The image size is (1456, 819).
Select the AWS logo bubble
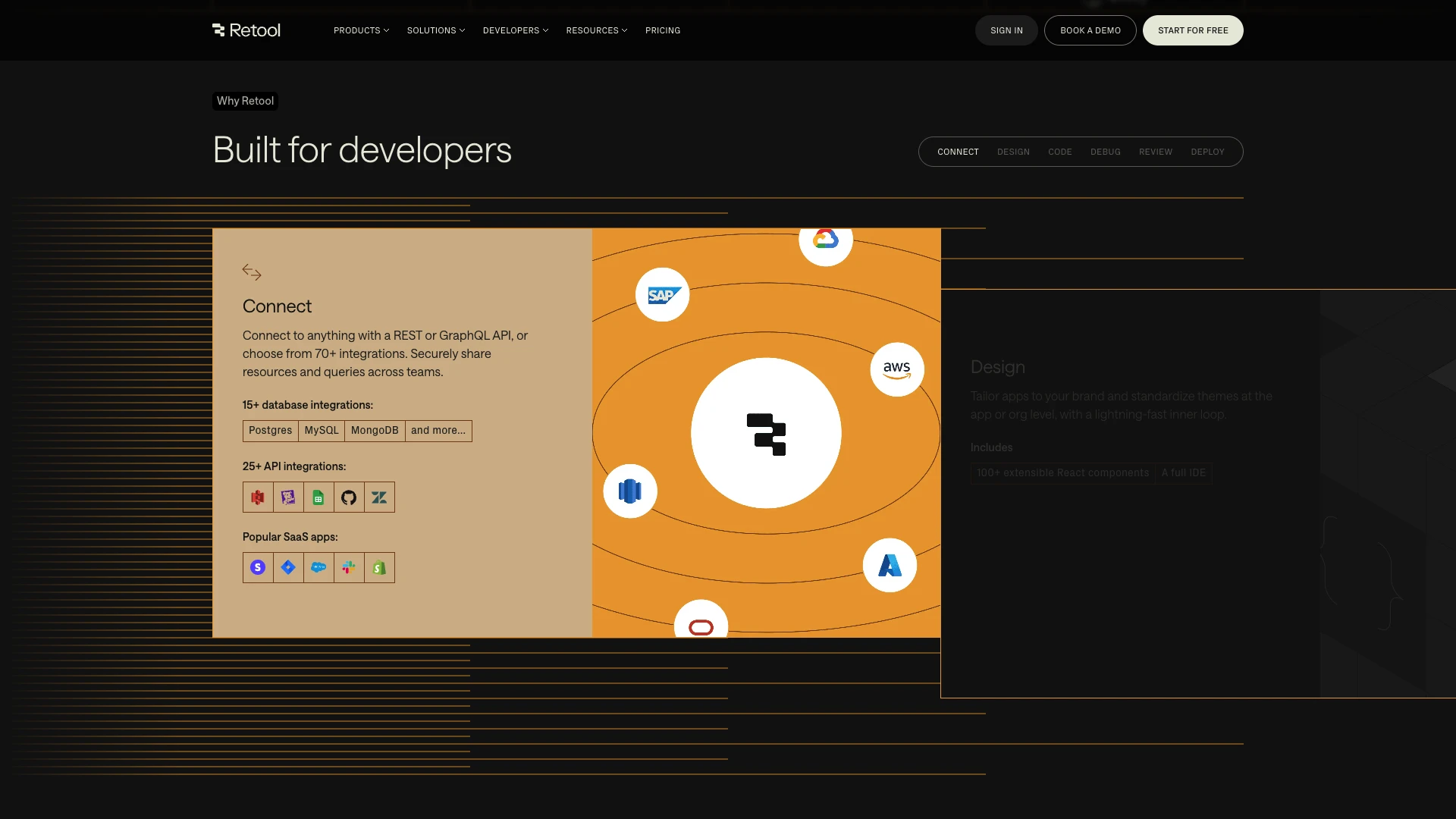coord(897,369)
